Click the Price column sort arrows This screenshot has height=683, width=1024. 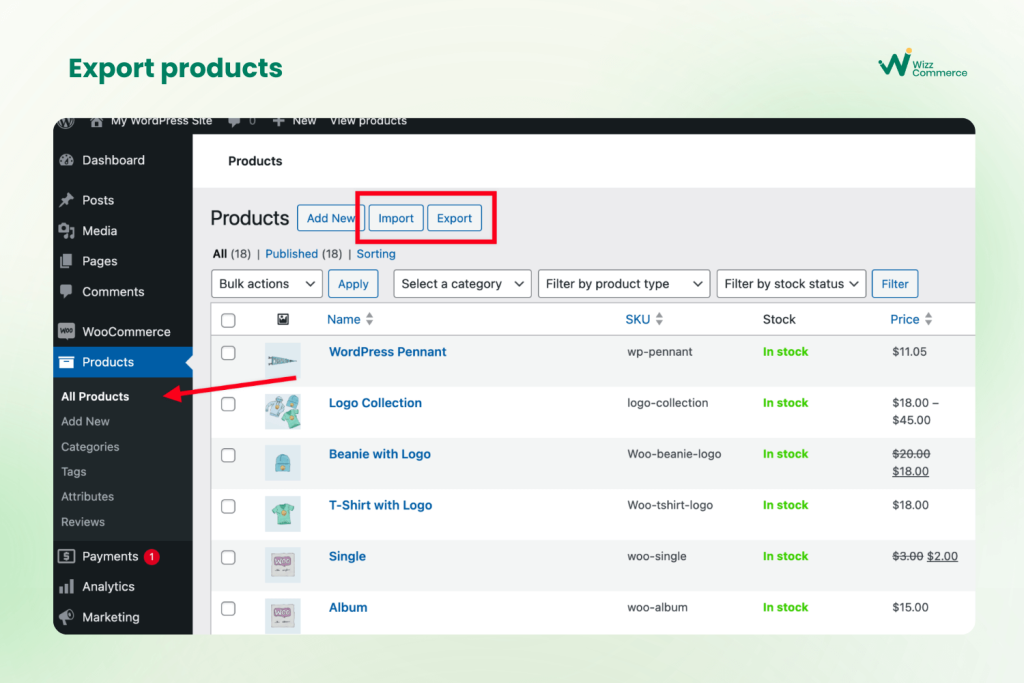click(x=929, y=319)
